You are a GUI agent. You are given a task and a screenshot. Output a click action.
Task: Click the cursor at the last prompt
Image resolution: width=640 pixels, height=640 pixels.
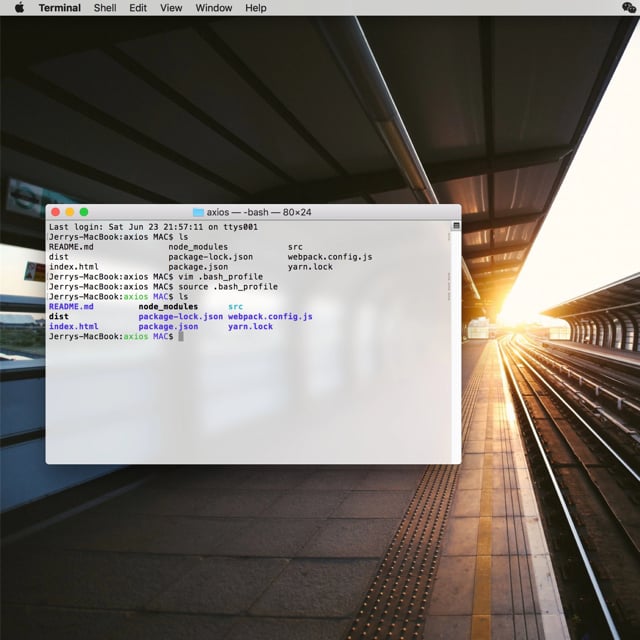(181, 336)
